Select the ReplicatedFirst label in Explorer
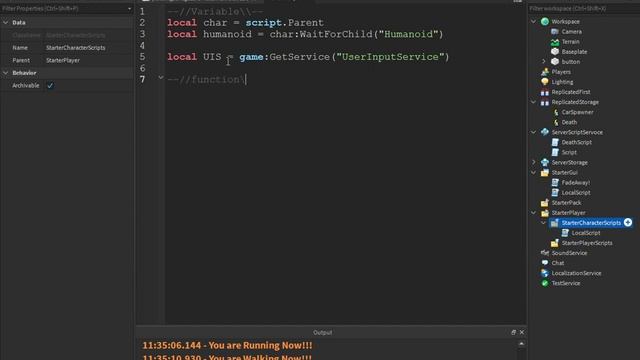Image resolution: width=640 pixels, height=360 pixels. click(571, 92)
